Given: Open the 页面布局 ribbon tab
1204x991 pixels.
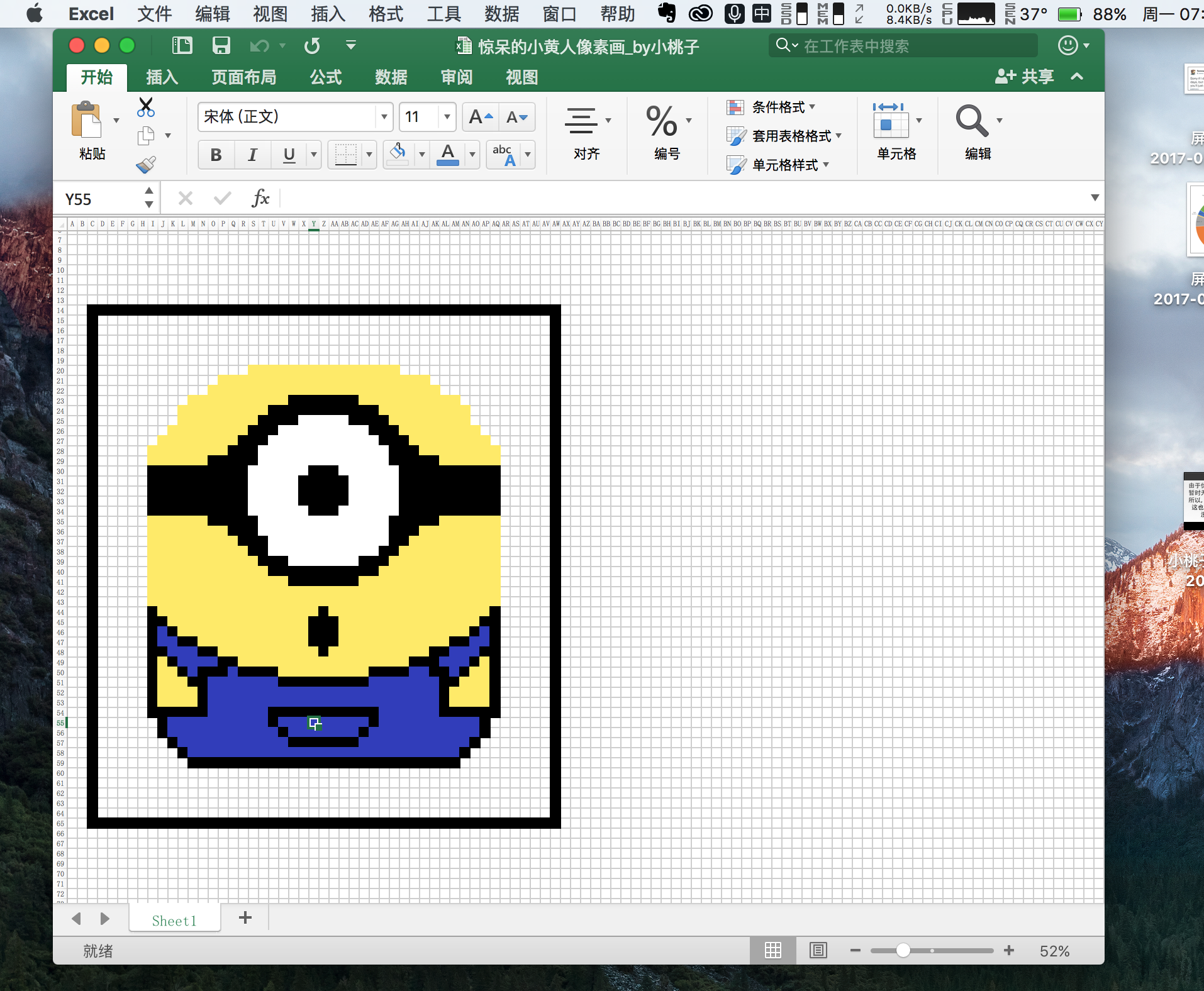Looking at the screenshot, I should (244, 77).
